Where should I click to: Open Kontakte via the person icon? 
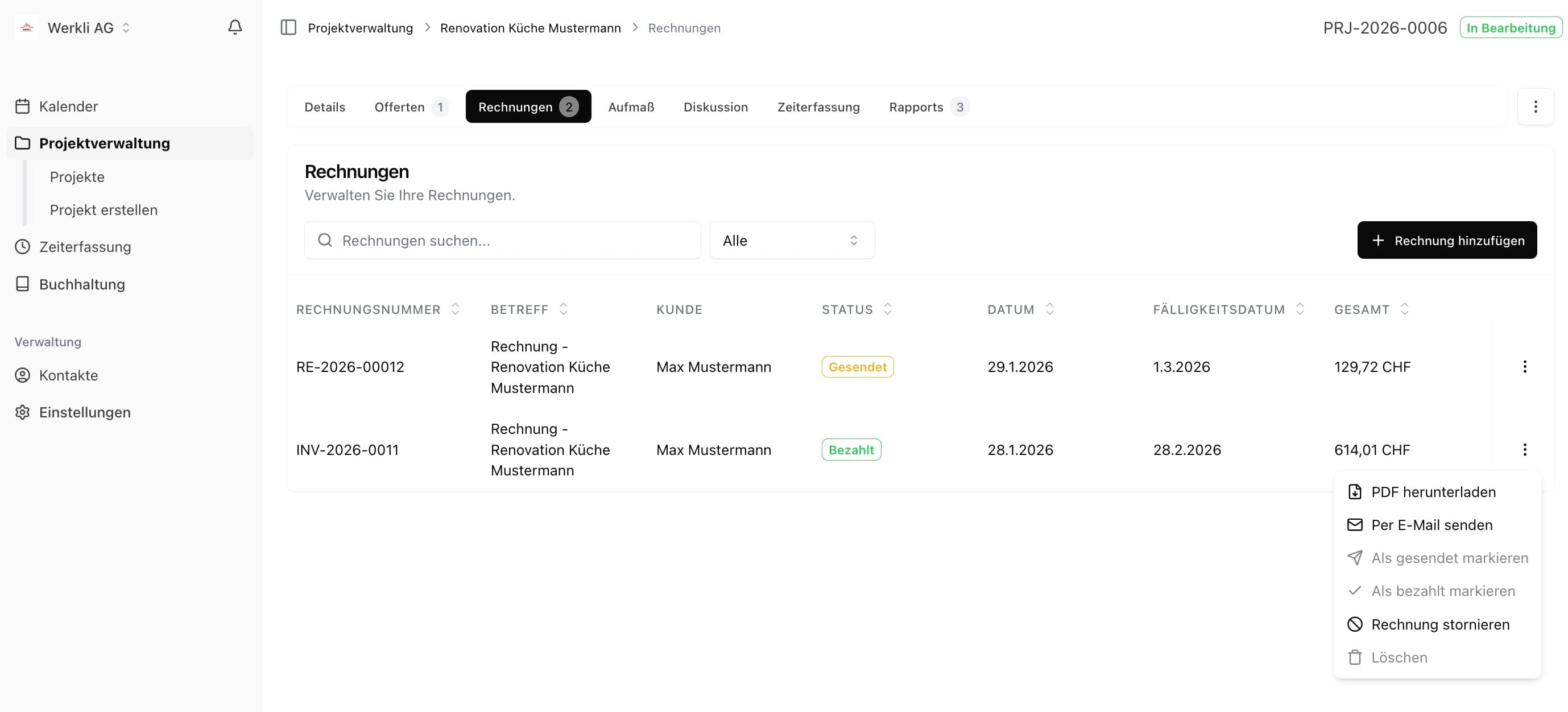(x=23, y=375)
